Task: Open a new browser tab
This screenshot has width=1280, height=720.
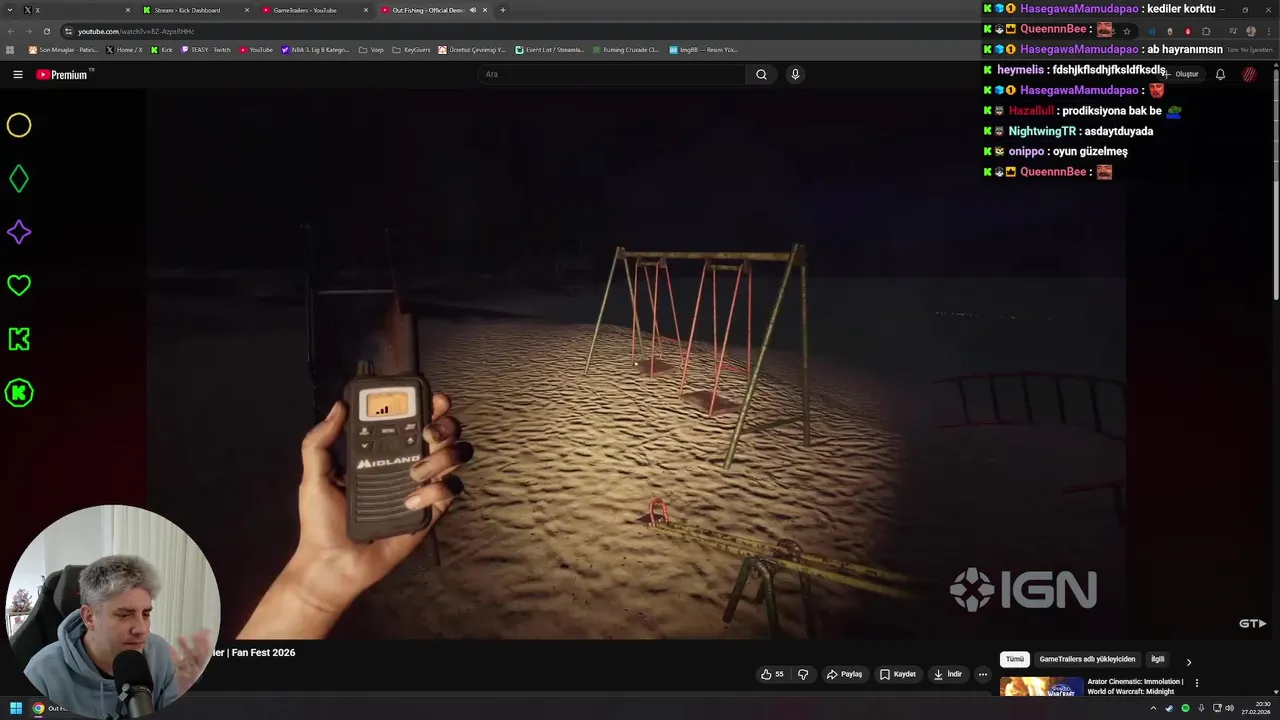Action: (x=502, y=10)
